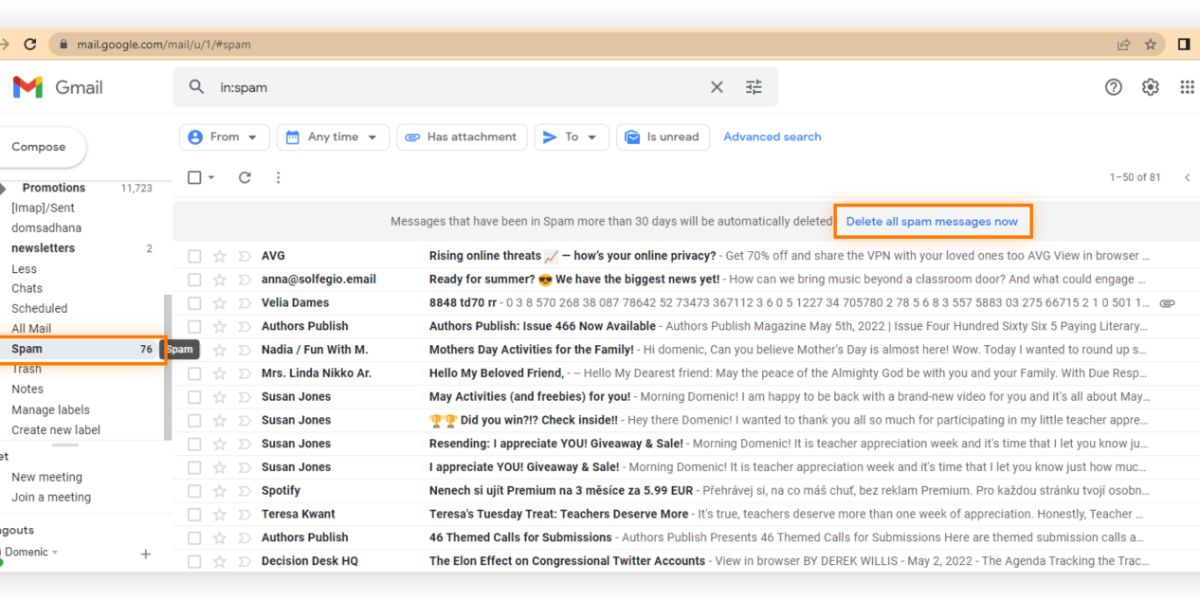
Task: Refresh the spam message list
Action: pyautogui.click(x=245, y=177)
